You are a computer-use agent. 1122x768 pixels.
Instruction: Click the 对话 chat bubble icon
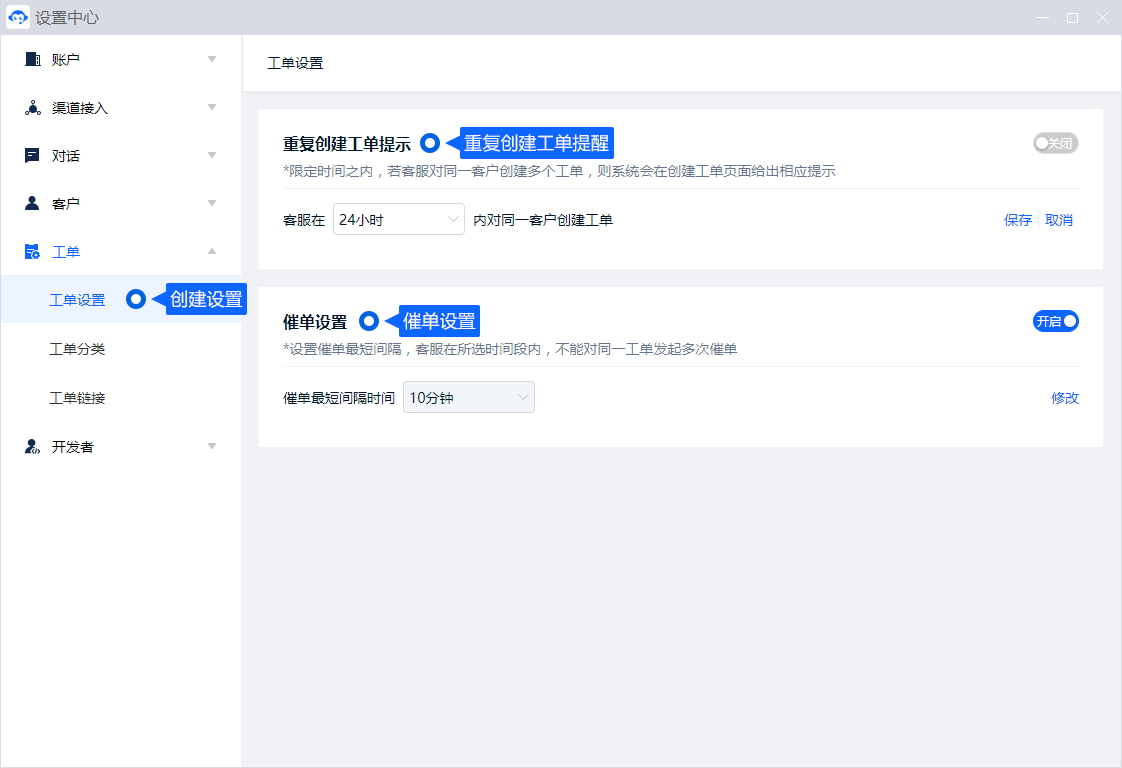32,156
